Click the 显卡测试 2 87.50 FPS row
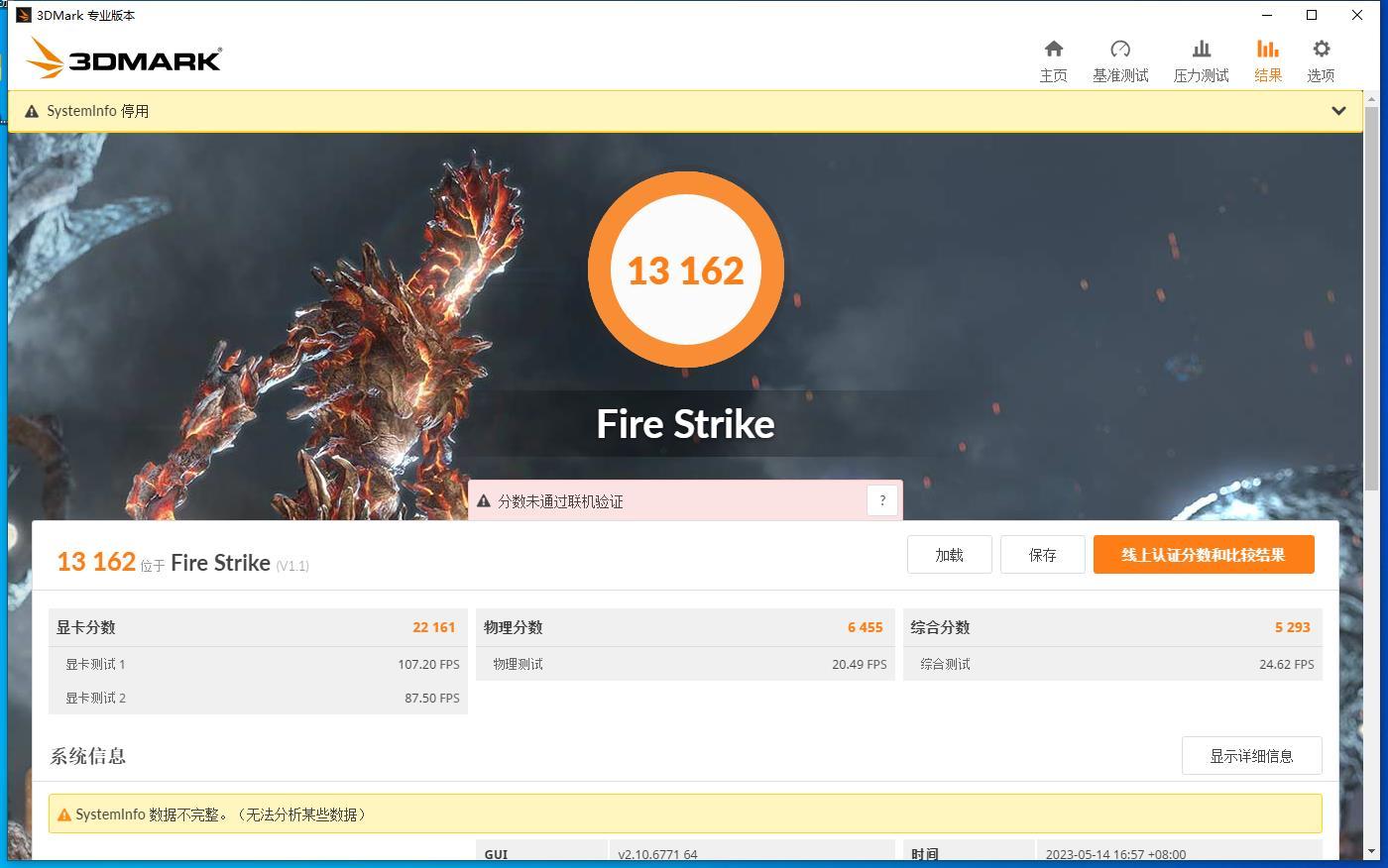 258,698
